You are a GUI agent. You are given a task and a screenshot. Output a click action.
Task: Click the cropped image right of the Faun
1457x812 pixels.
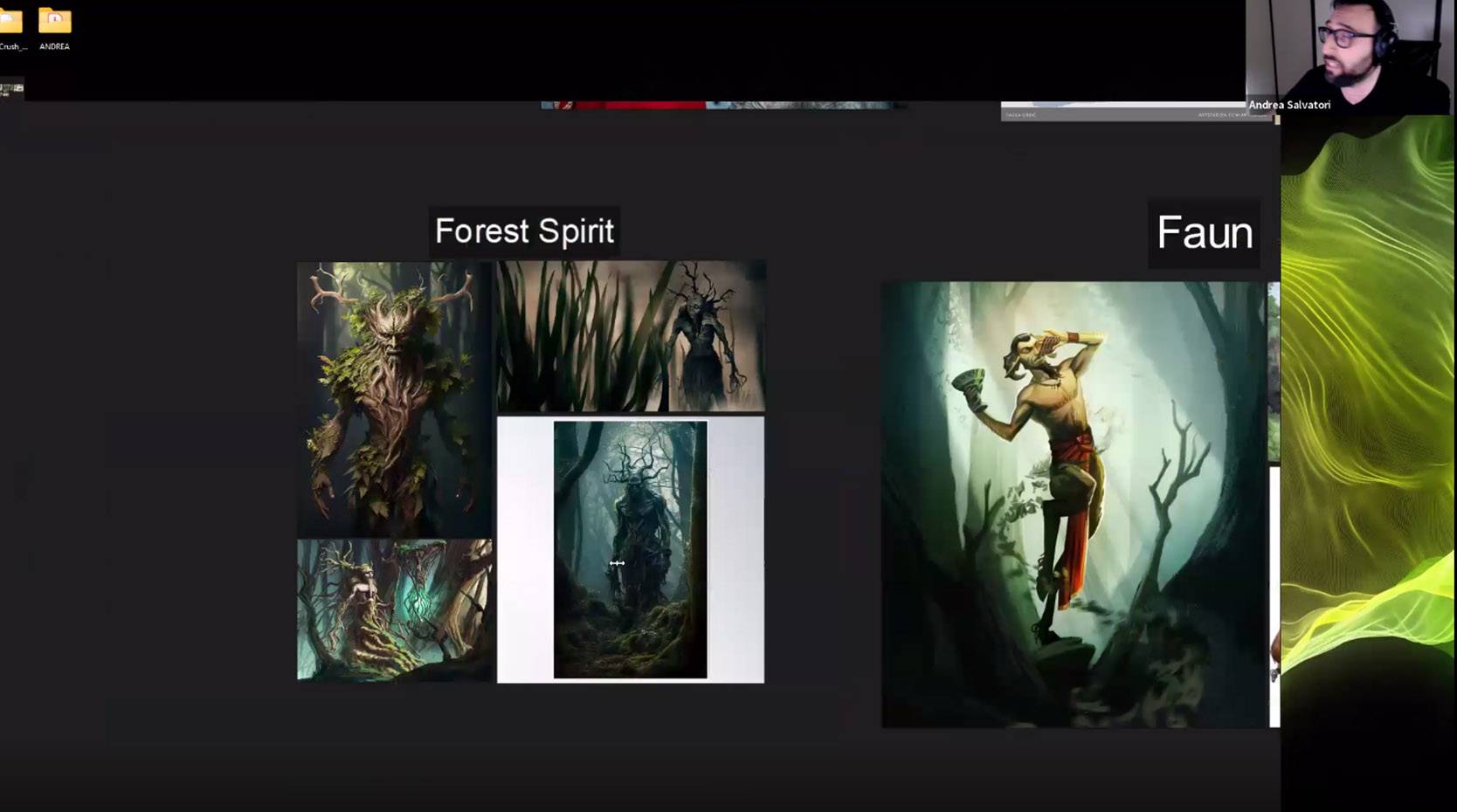pos(1274,371)
